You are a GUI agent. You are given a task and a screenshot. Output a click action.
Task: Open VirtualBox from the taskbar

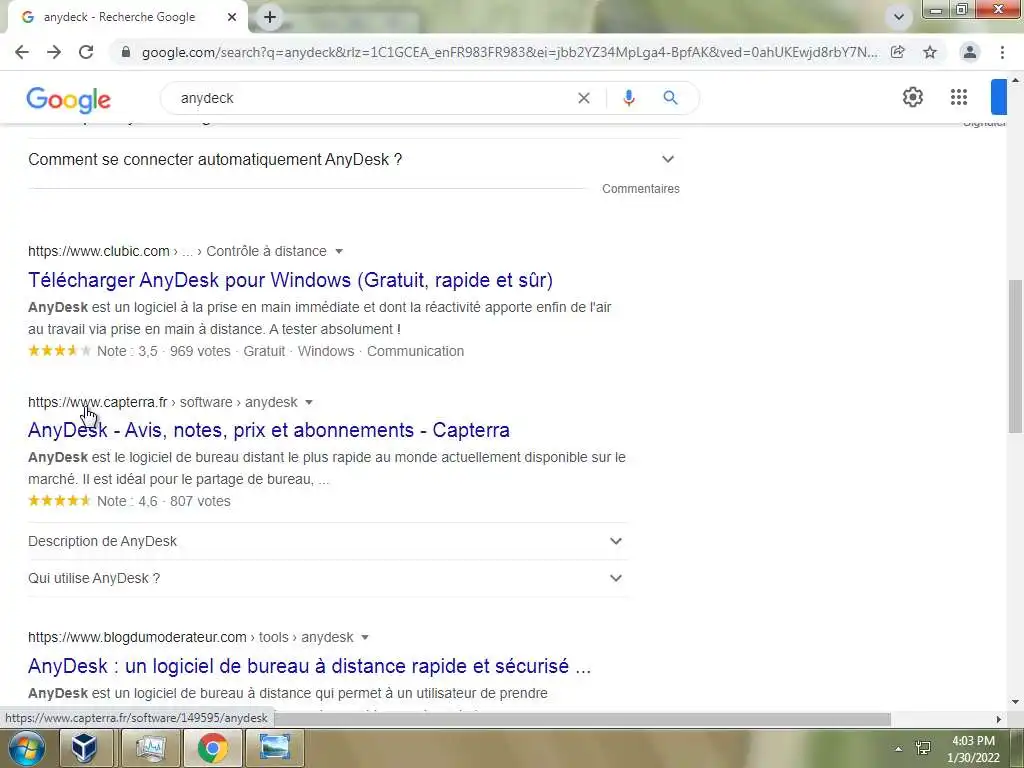[85, 748]
